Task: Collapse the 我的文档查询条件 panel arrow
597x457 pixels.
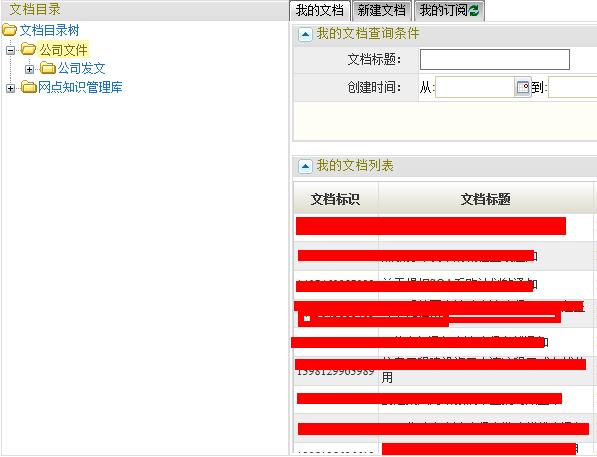Action: [x=305, y=35]
